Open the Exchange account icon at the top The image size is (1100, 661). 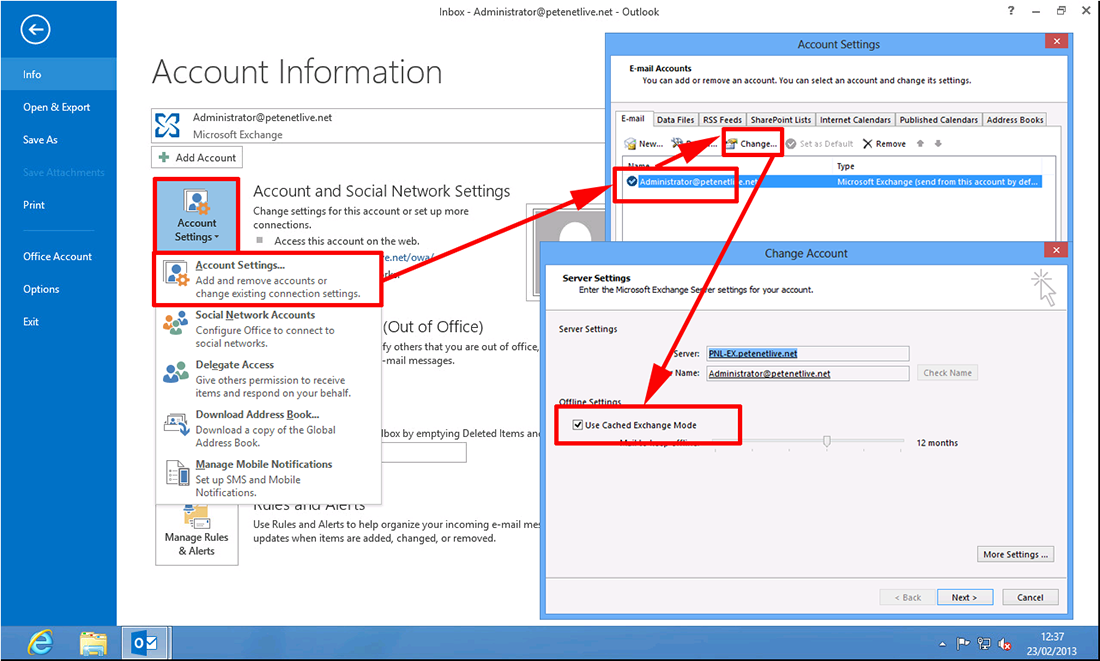168,126
